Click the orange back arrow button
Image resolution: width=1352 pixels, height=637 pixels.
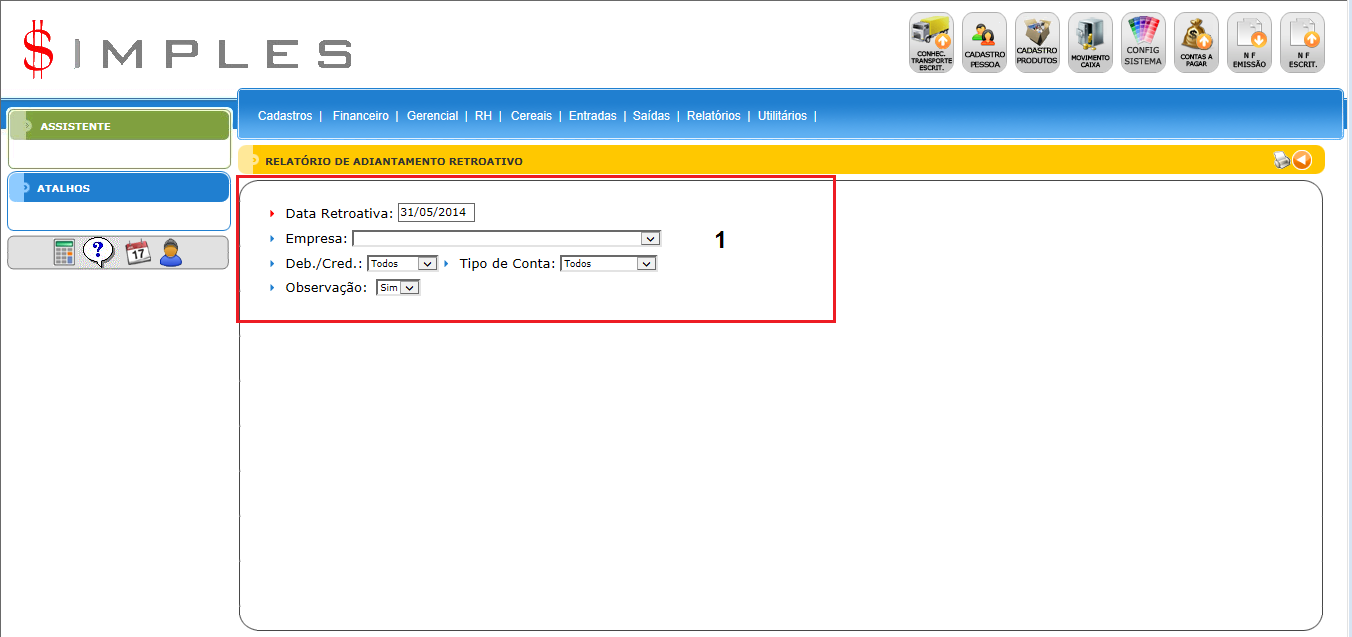pos(1301,160)
